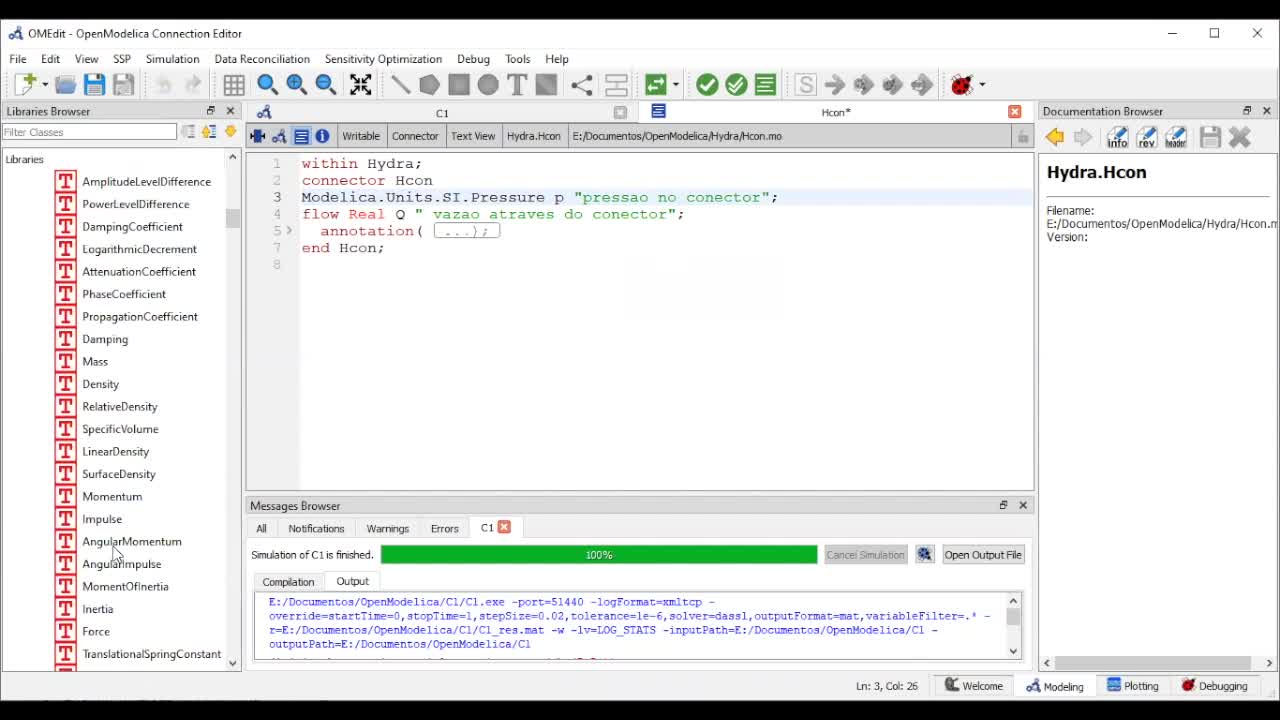Screen dimensions: 1280x720
Task: Select the Rectangle shape tool
Action: tap(459, 85)
